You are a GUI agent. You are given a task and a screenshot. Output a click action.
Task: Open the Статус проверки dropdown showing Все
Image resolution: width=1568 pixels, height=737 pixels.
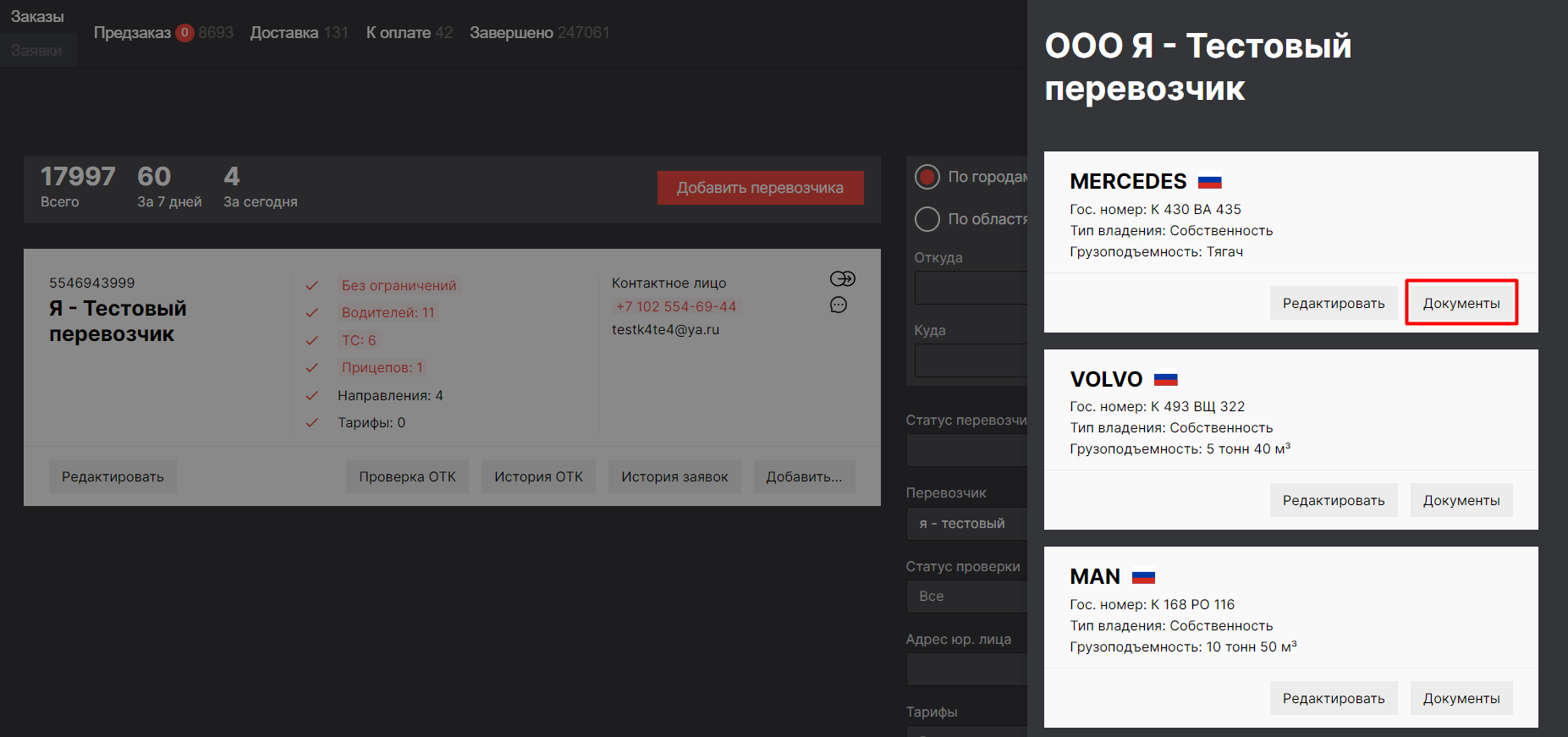click(967, 596)
